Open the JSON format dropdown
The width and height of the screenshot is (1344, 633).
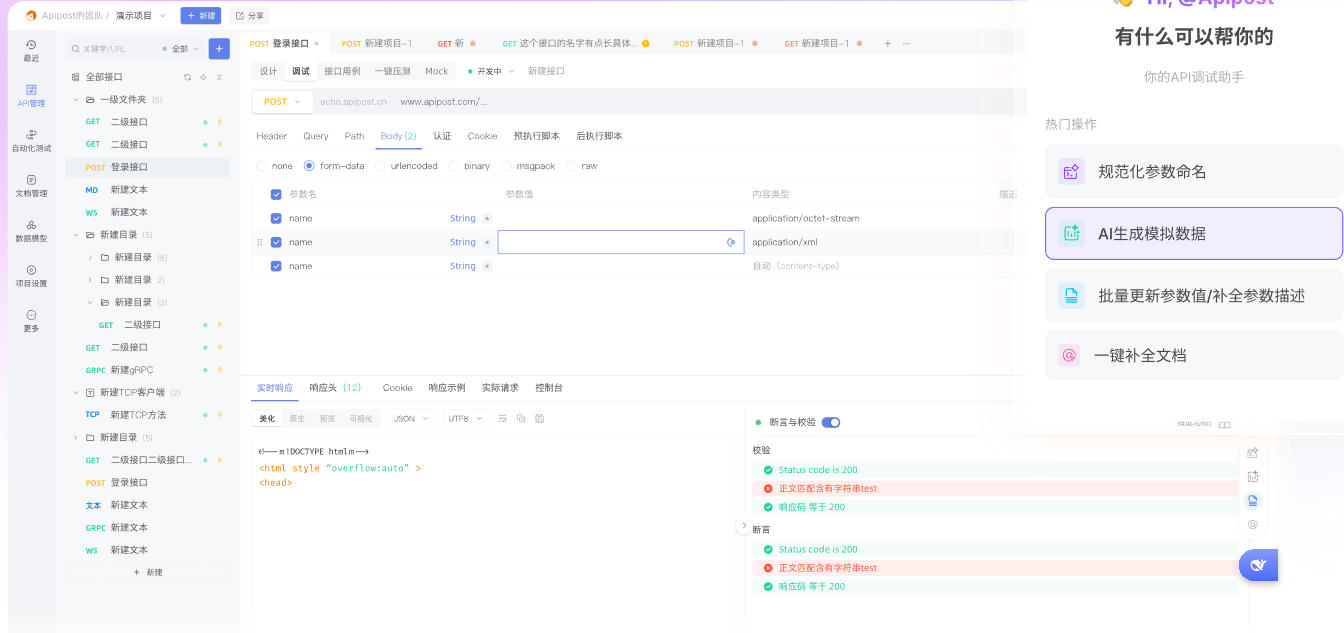(411, 418)
